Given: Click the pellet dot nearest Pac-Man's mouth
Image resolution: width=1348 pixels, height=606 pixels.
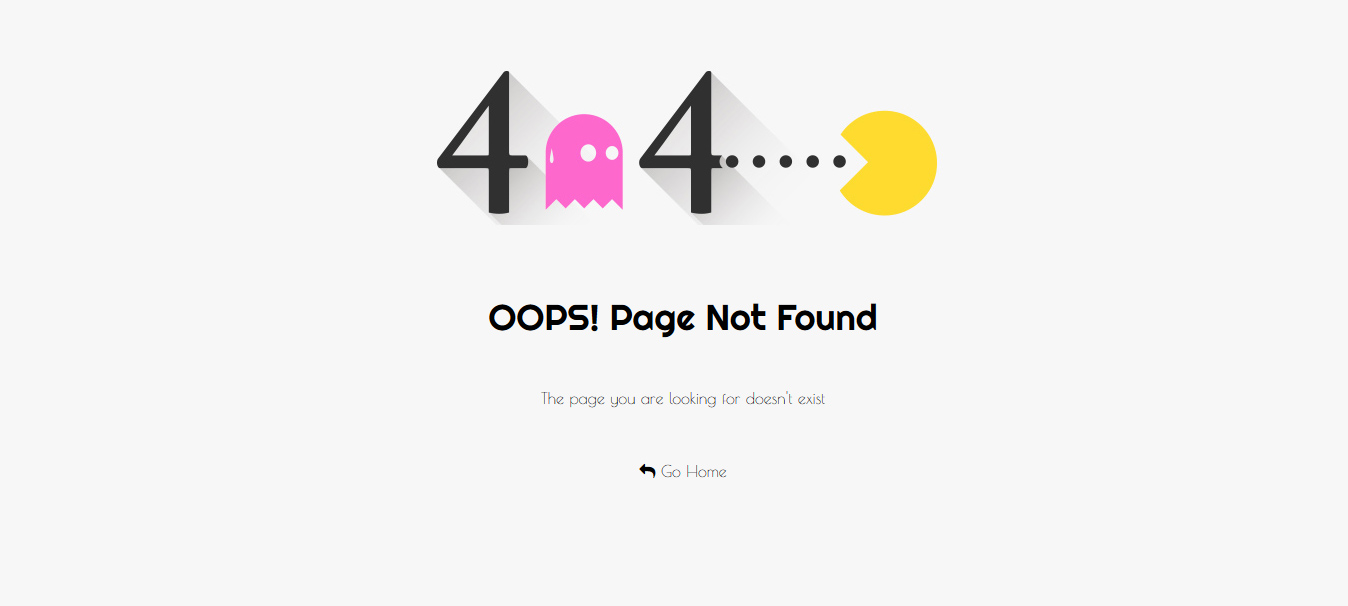Looking at the screenshot, I should point(839,161).
